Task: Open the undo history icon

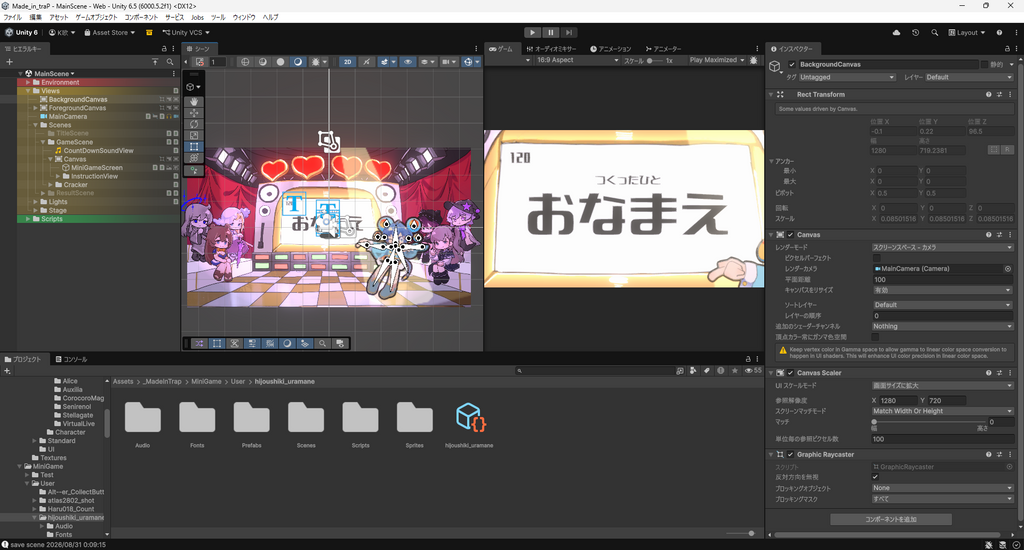Action: pyautogui.click(x=916, y=33)
